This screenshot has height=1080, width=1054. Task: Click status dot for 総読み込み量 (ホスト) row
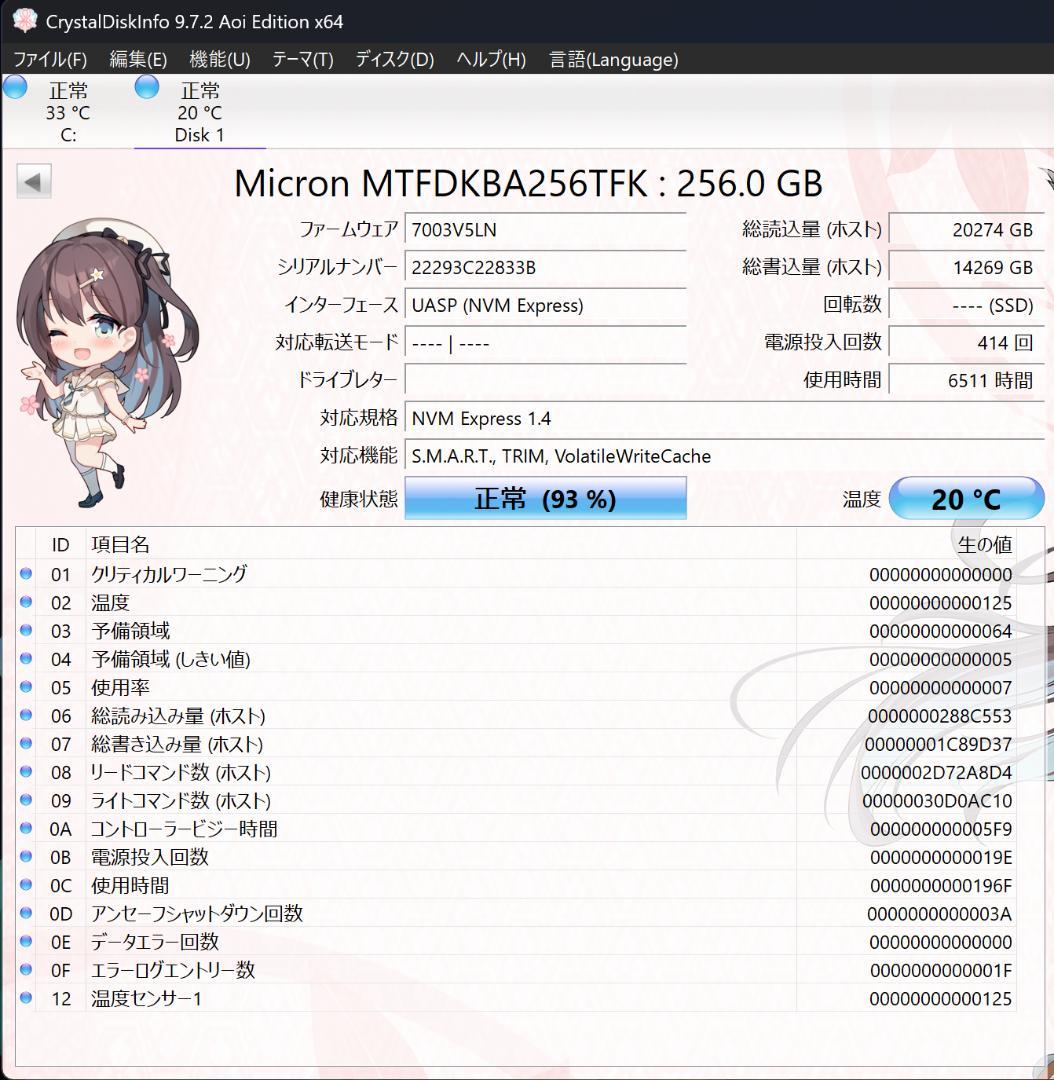(x=26, y=715)
